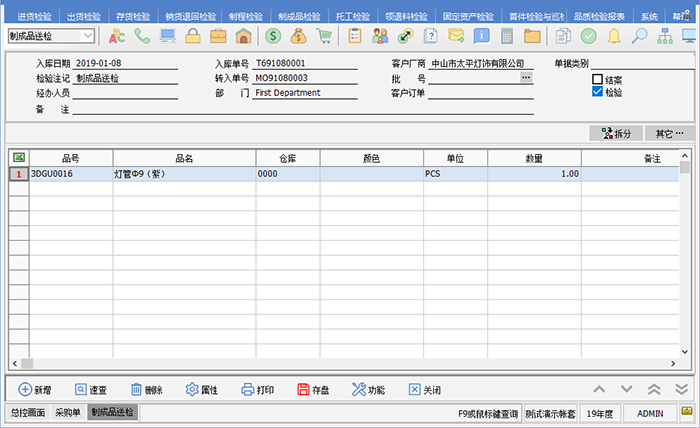Click the magnifier search icon in toolbar

coord(639,36)
